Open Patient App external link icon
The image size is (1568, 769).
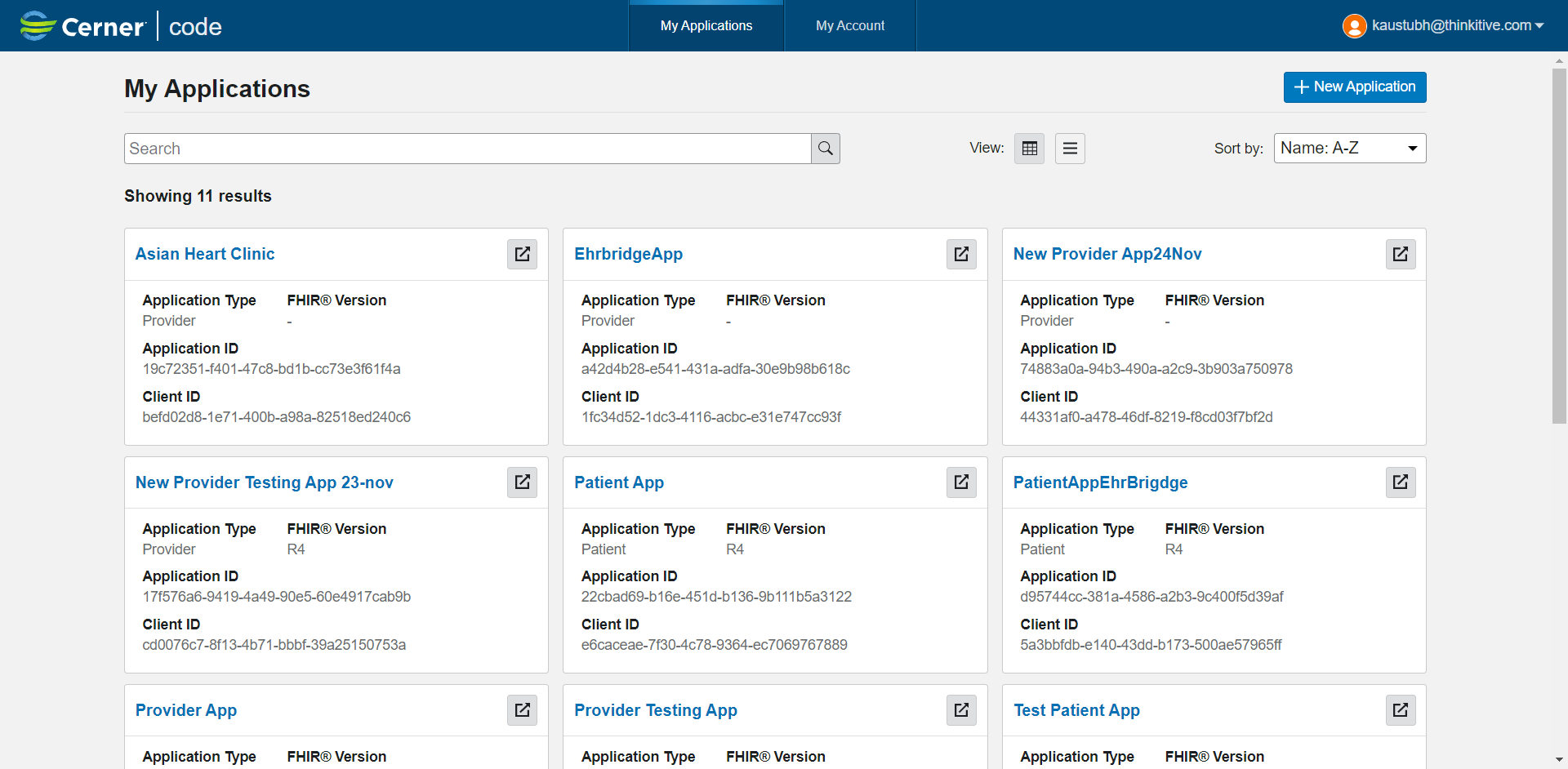pos(961,482)
